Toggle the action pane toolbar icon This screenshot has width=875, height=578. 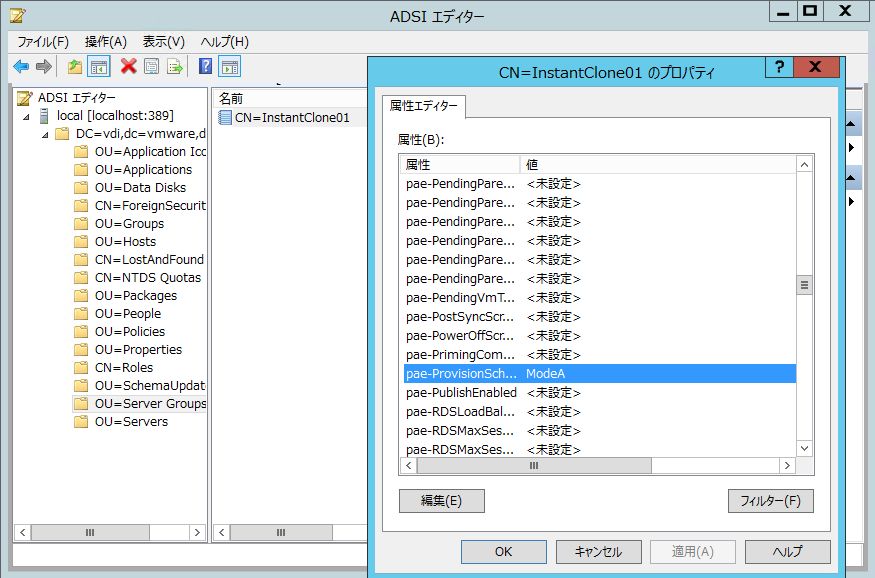click(x=229, y=67)
